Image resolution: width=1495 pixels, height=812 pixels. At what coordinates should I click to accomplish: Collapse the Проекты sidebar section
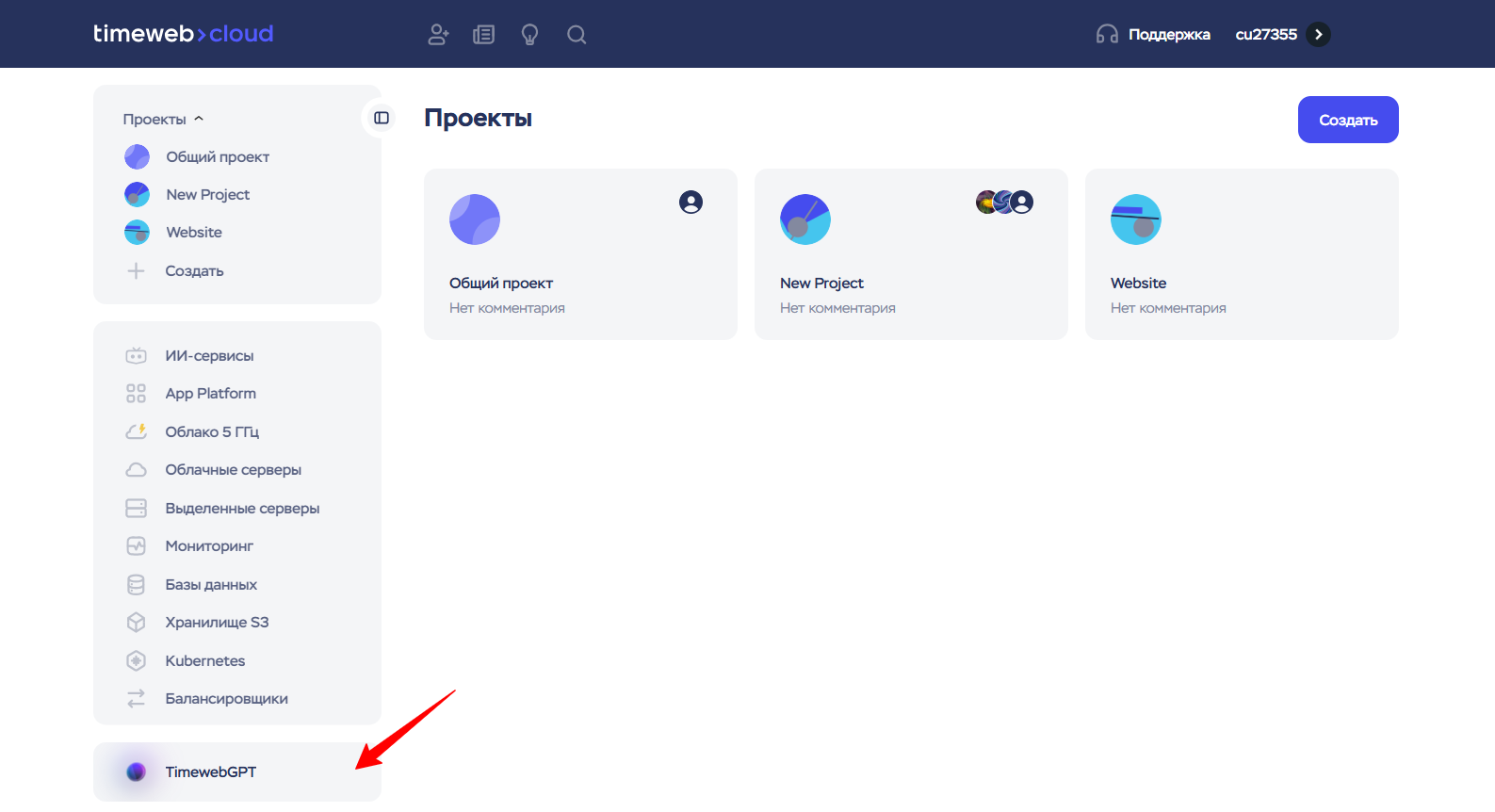pos(163,119)
